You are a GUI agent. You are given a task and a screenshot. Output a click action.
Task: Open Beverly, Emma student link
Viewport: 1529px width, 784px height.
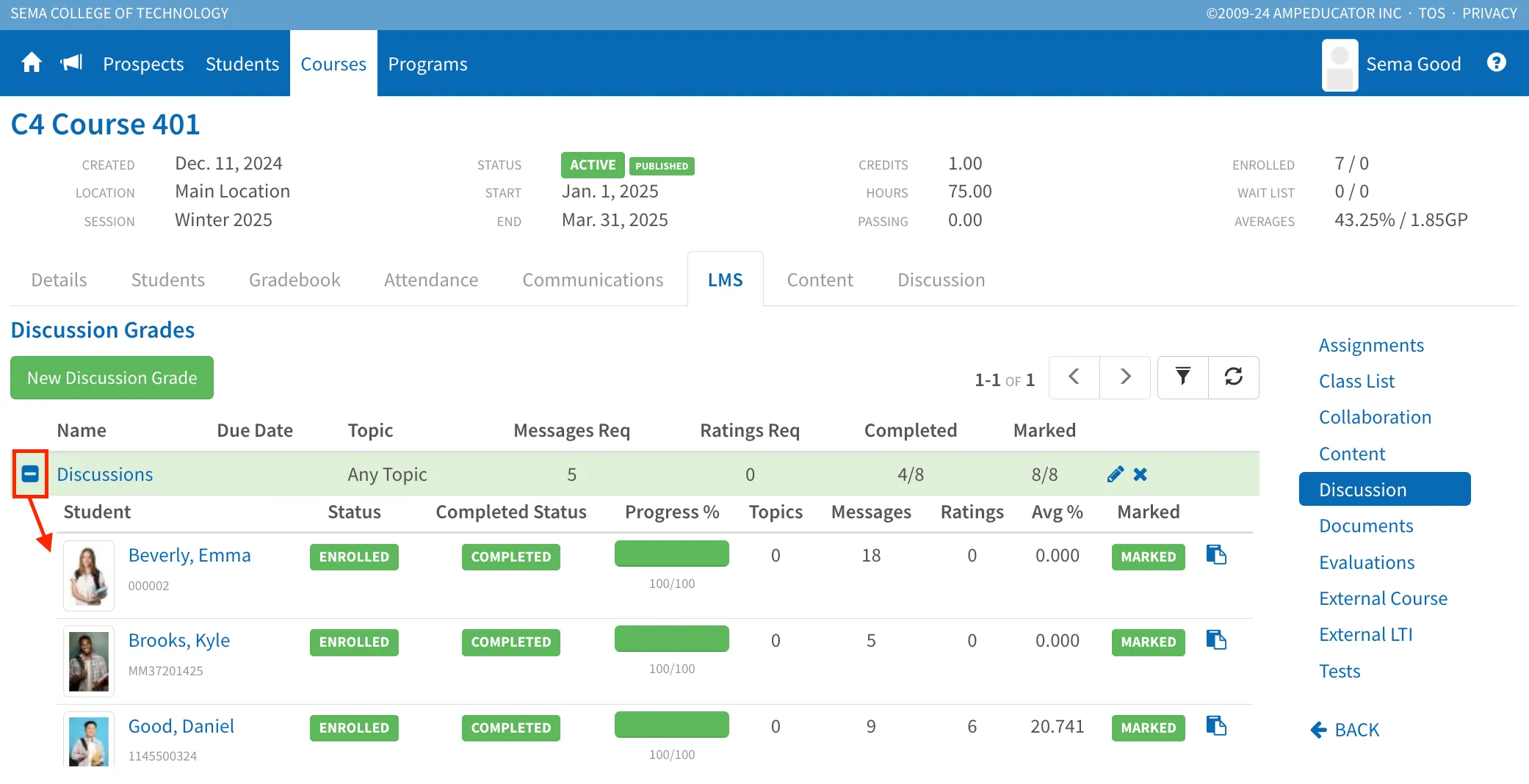coord(189,555)
